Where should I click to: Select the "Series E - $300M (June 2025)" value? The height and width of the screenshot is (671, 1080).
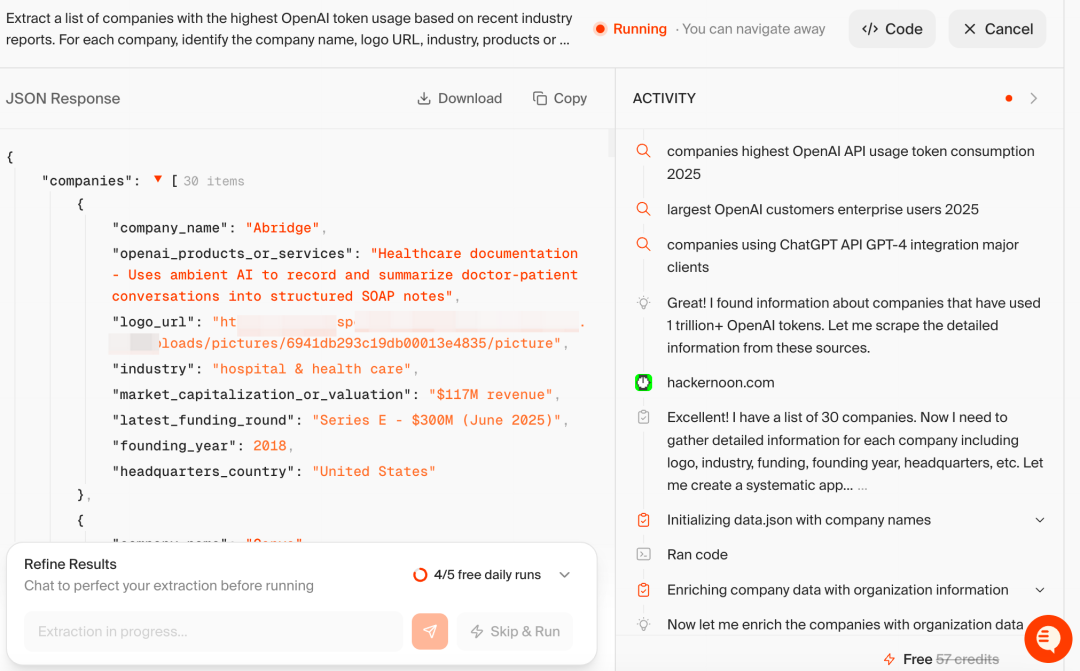tap(437, 420)
